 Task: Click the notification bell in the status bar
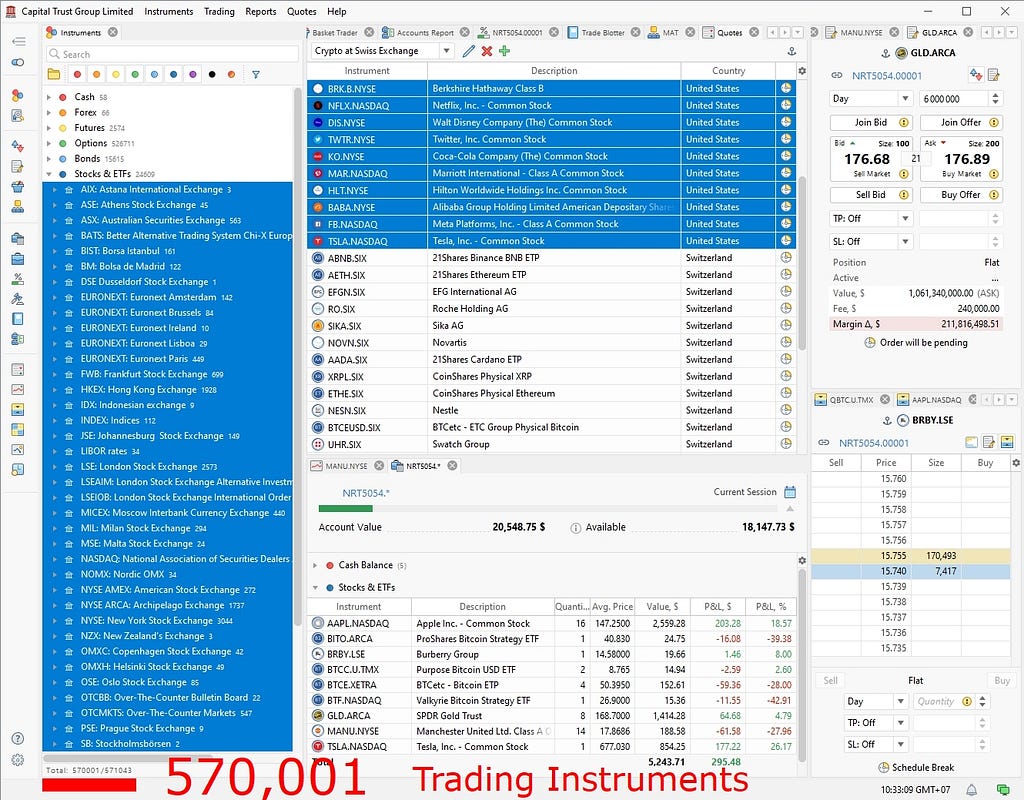point(972,790)
